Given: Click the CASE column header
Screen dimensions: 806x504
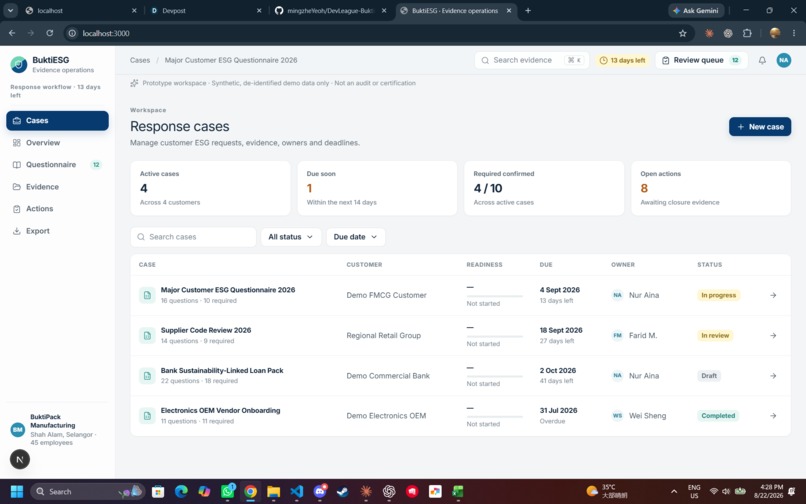Looking at the screenshot, I should 147,265.
